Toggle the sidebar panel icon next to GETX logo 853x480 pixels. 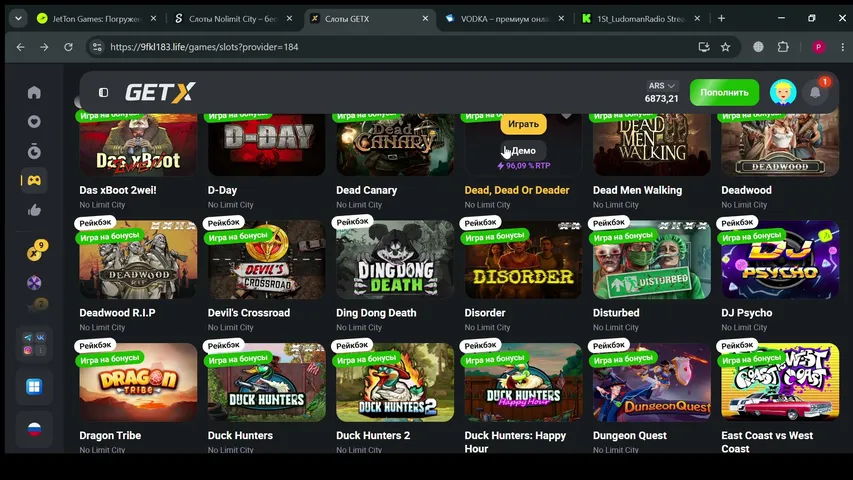103,93
